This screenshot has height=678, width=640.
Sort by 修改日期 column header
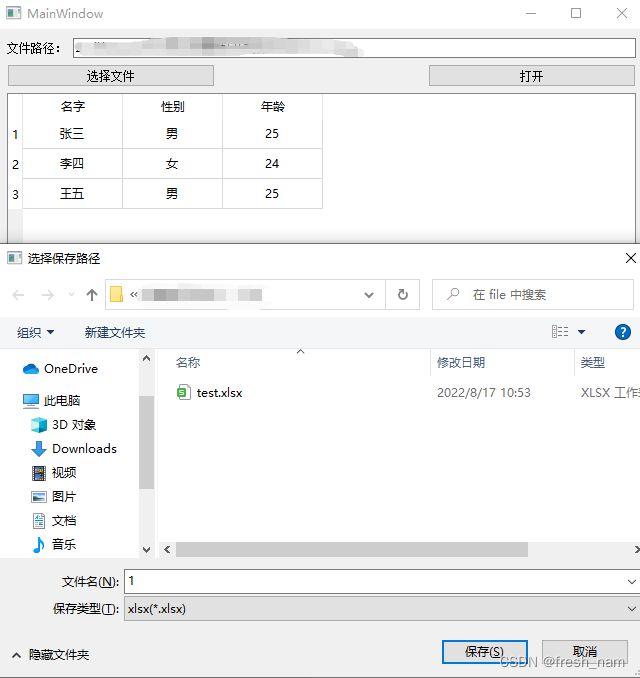tap(461, 362)
